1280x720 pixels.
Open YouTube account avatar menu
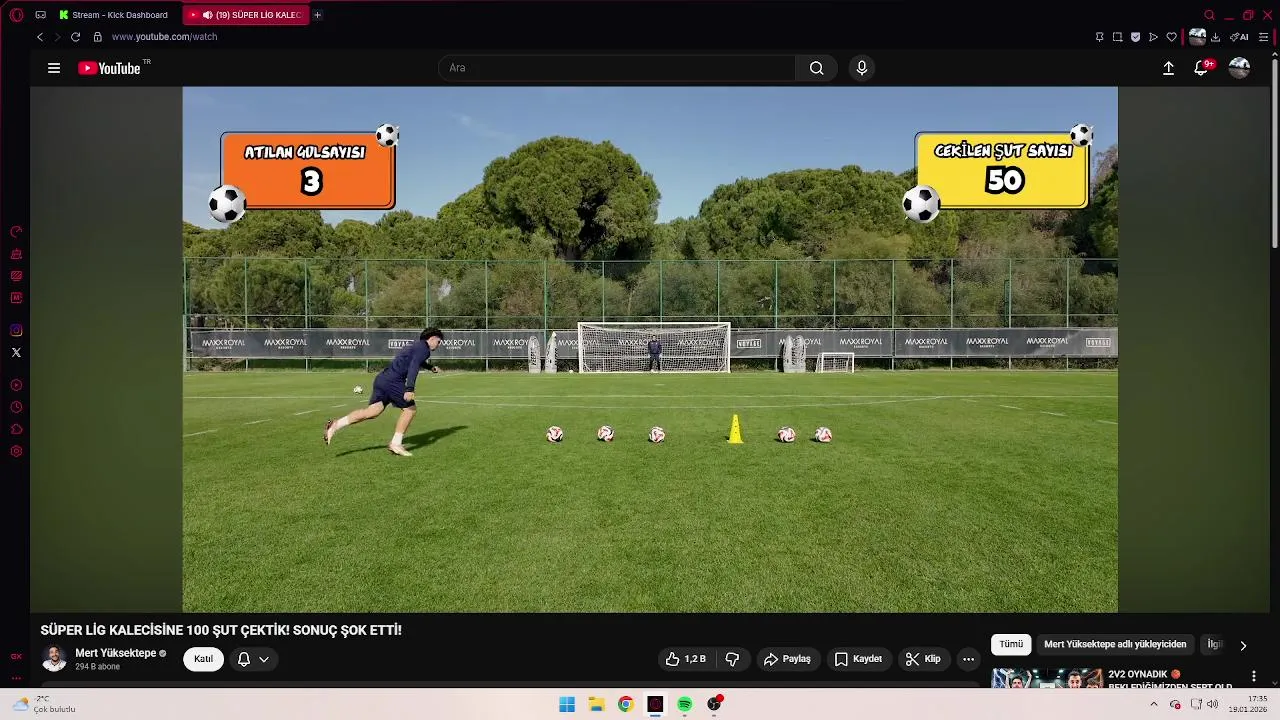tap(1239, 68)
